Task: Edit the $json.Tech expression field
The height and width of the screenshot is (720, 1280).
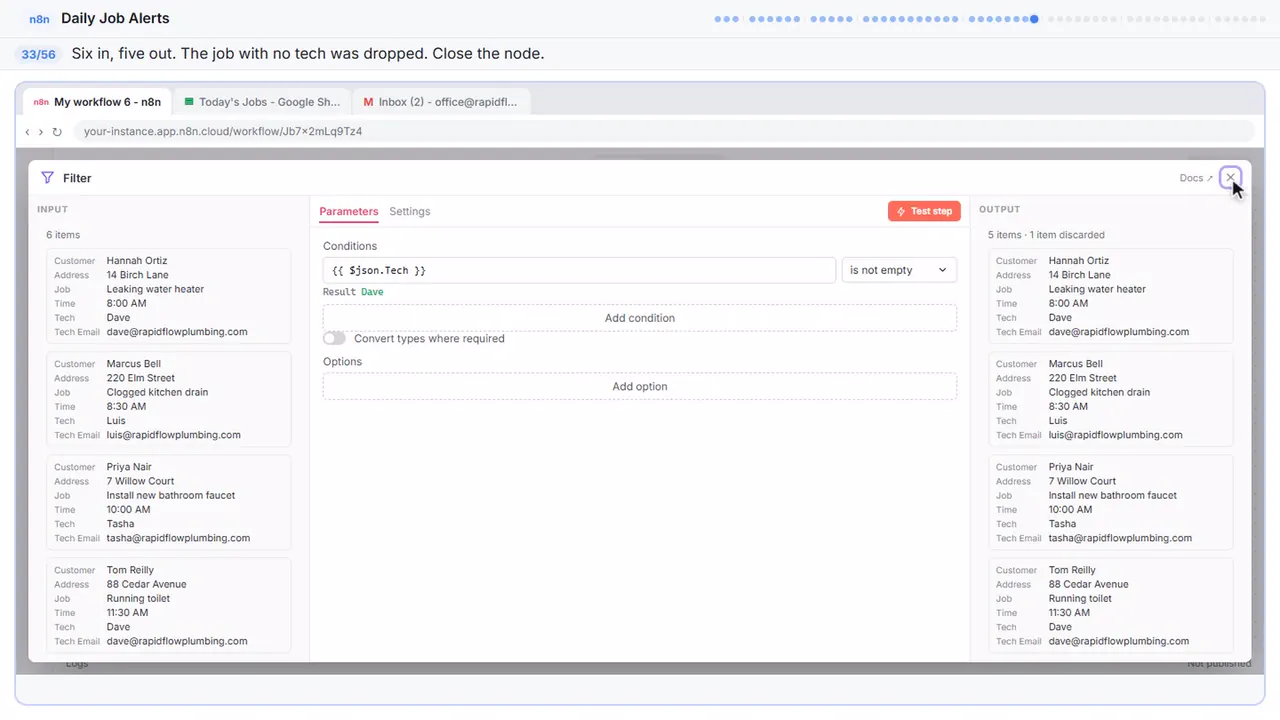Action: click(579, 270)
